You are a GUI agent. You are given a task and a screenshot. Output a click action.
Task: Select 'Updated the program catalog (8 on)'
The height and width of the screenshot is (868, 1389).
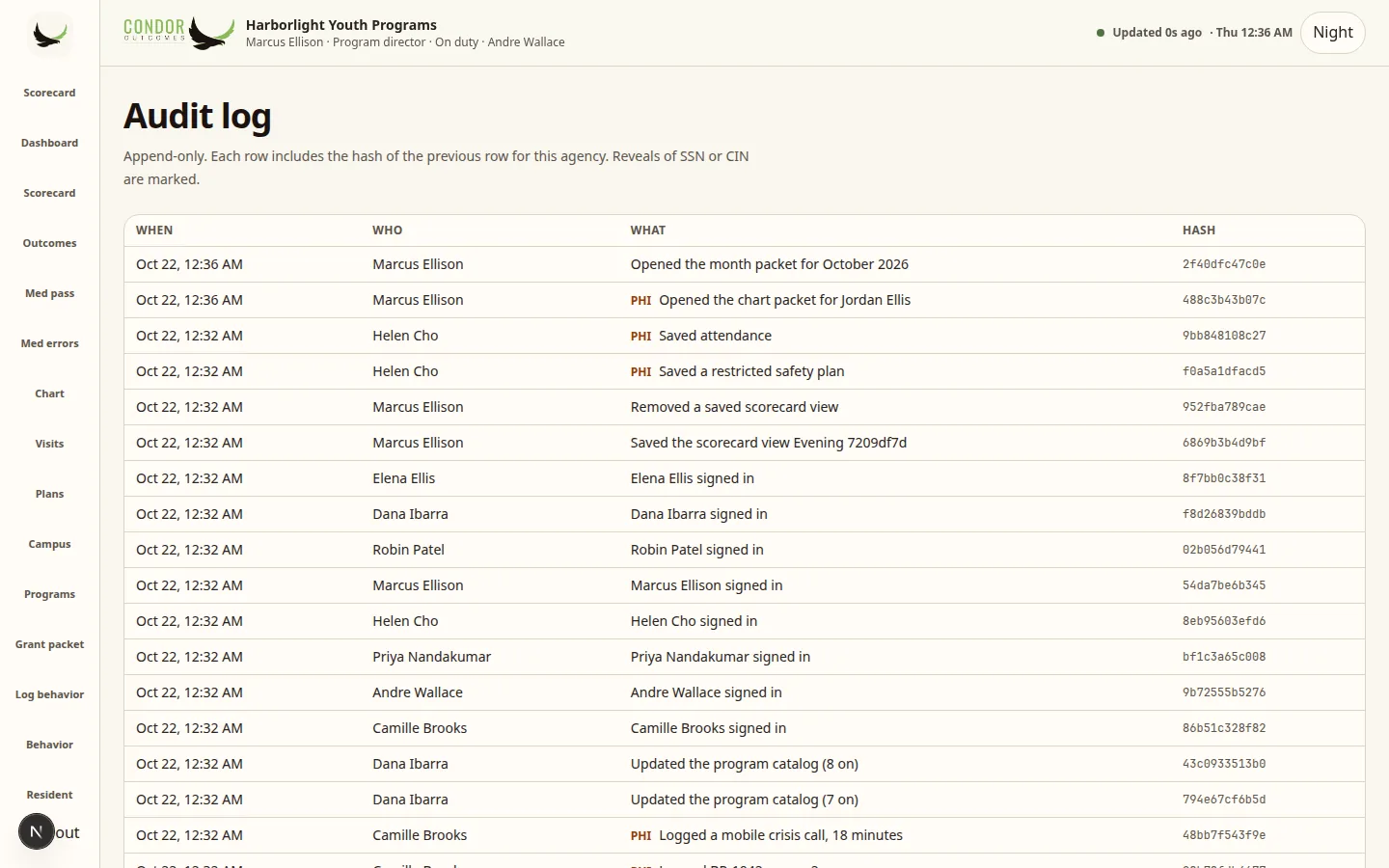click(x=745, y=764)
